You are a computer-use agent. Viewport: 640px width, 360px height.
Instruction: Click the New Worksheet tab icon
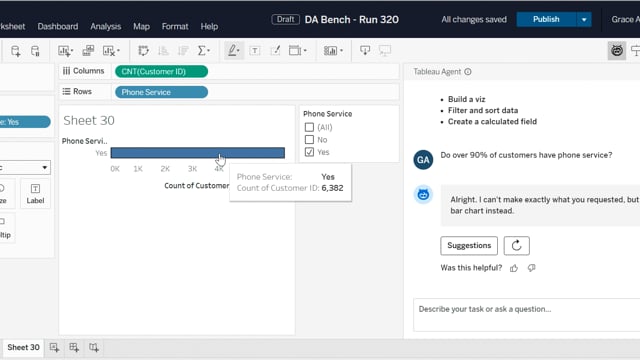(x=54, y=347)
